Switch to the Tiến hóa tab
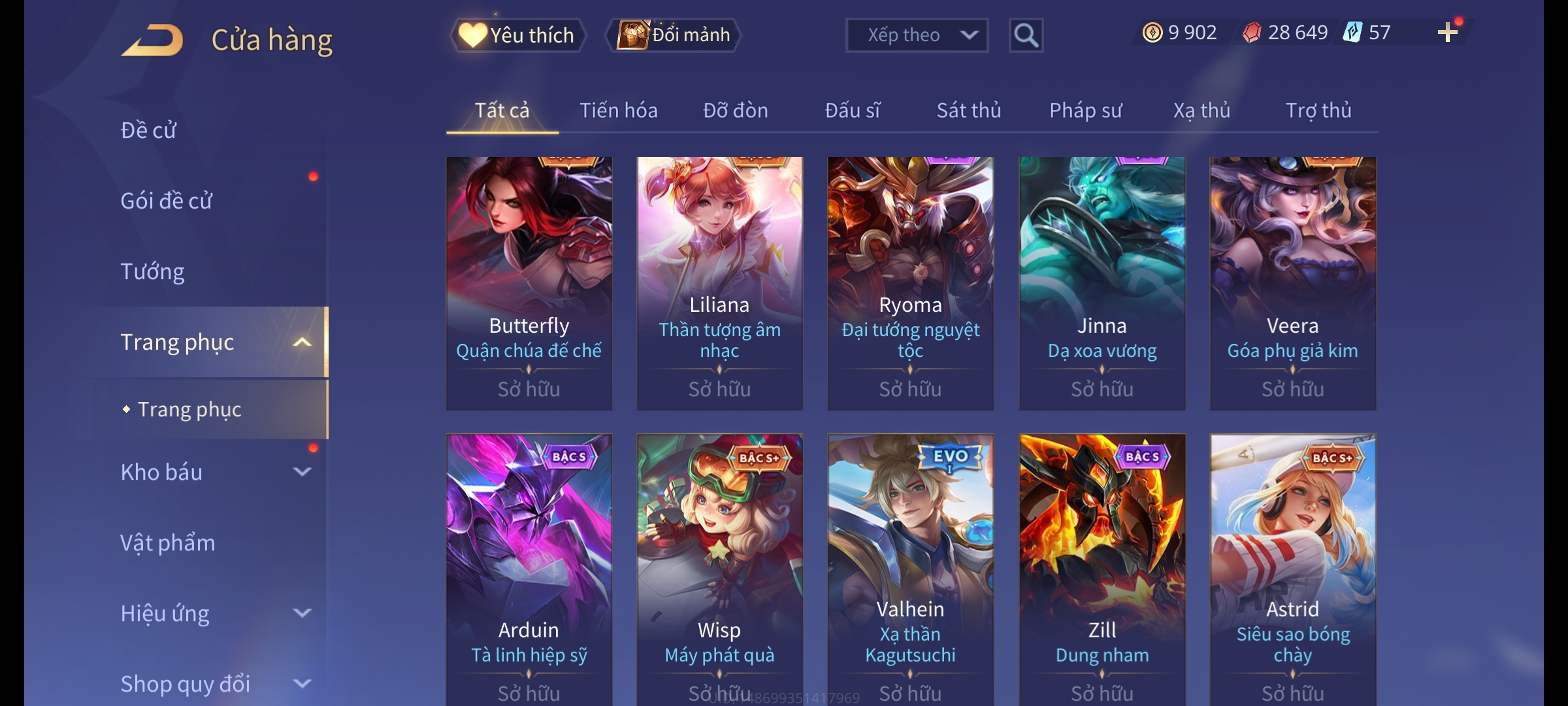The width and height of the screenshot is (1568, 706). coord(618,110)
